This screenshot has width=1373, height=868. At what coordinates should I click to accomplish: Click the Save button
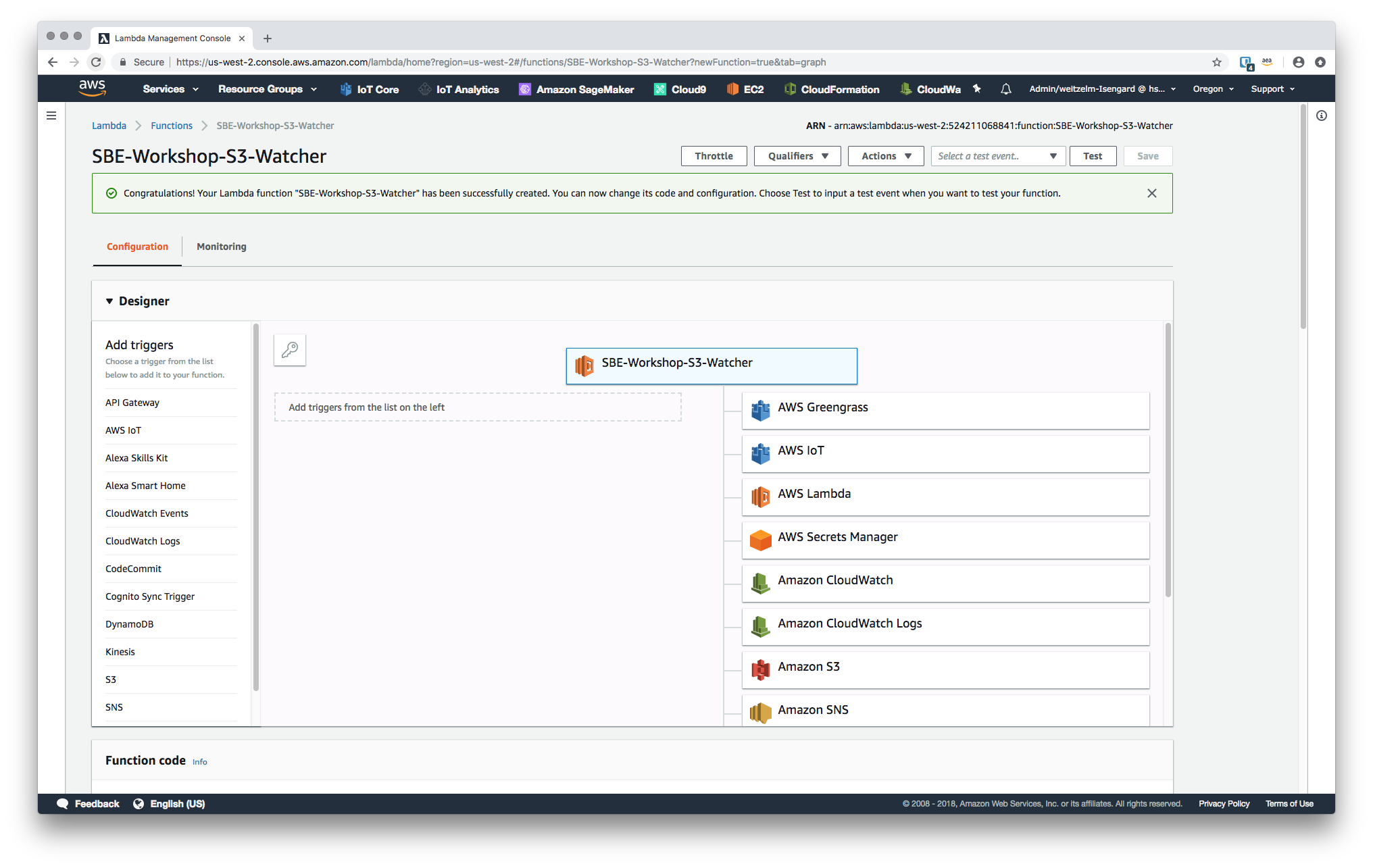tap(1148, 156)
